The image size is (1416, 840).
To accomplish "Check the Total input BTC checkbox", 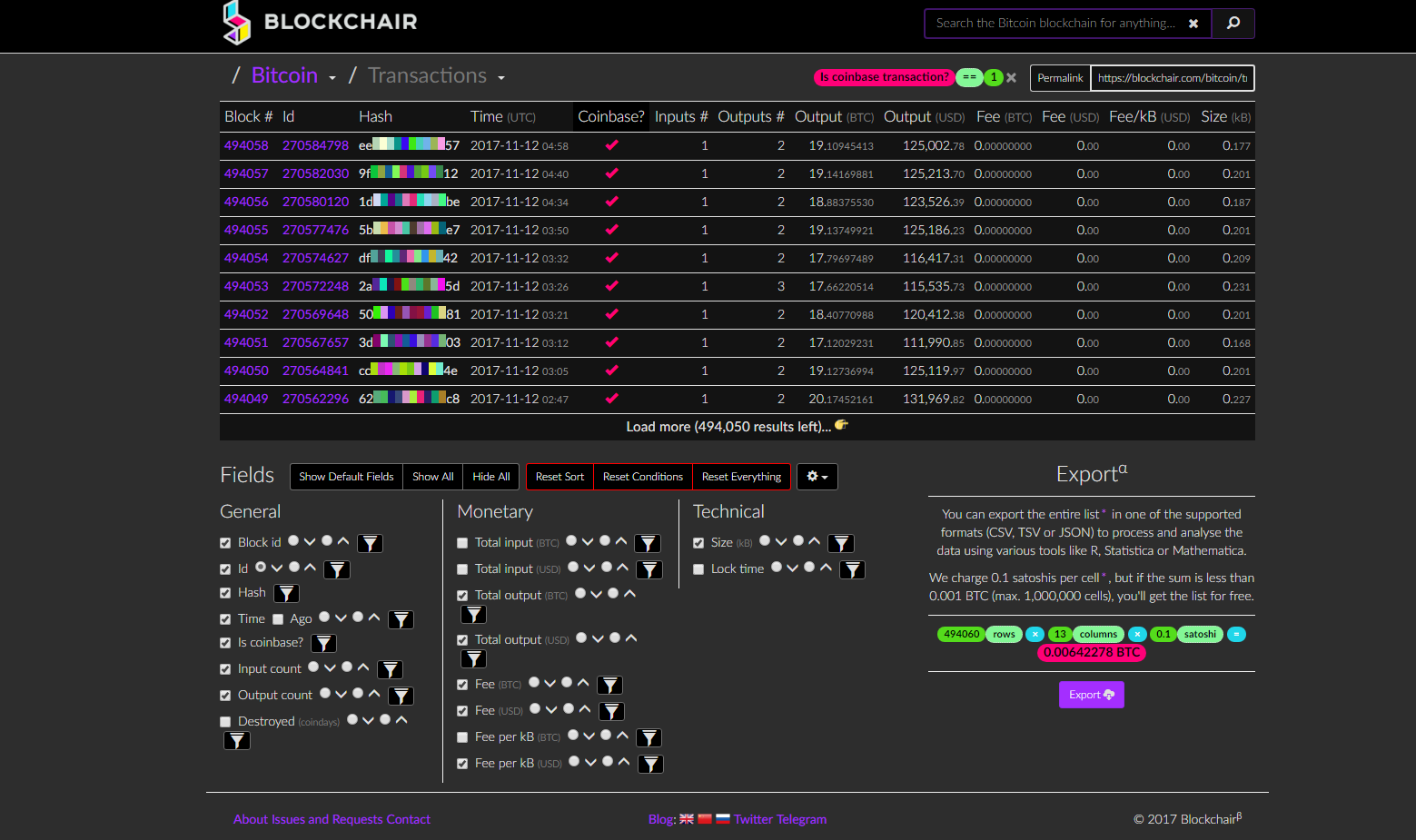I will click(x=462, y=543).
